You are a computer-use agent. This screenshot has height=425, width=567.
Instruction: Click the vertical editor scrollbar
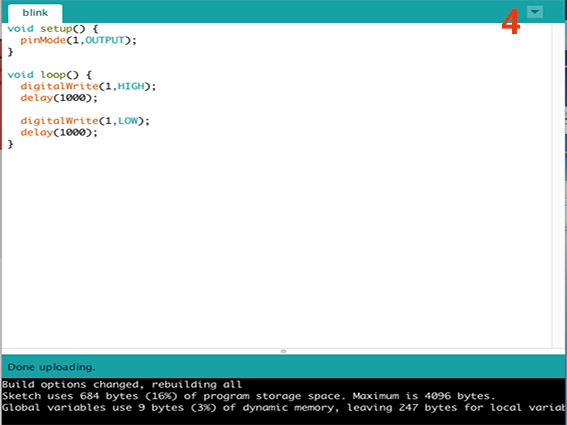pyautogui.click(x=557, y=185)
